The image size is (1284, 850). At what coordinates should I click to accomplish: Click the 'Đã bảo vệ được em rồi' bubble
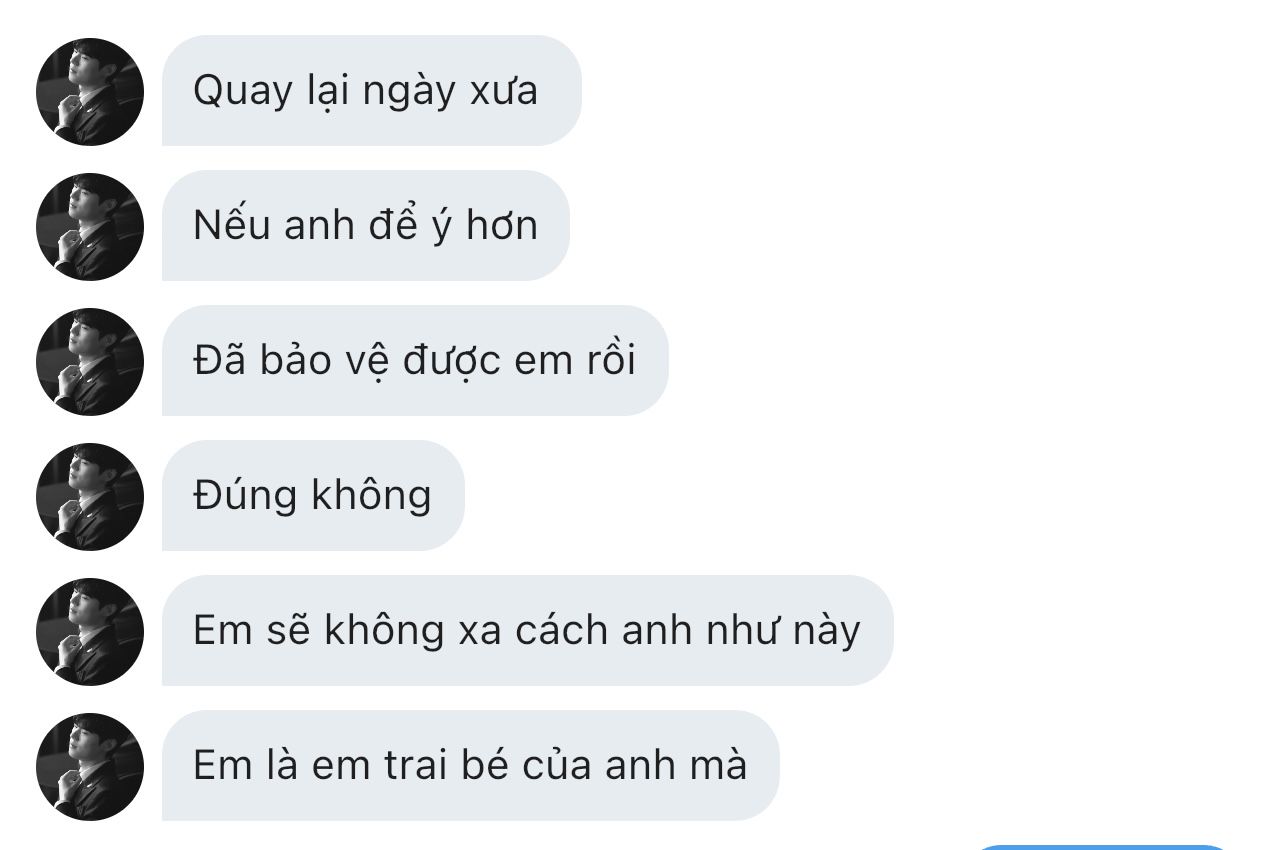tap(415, 361)
